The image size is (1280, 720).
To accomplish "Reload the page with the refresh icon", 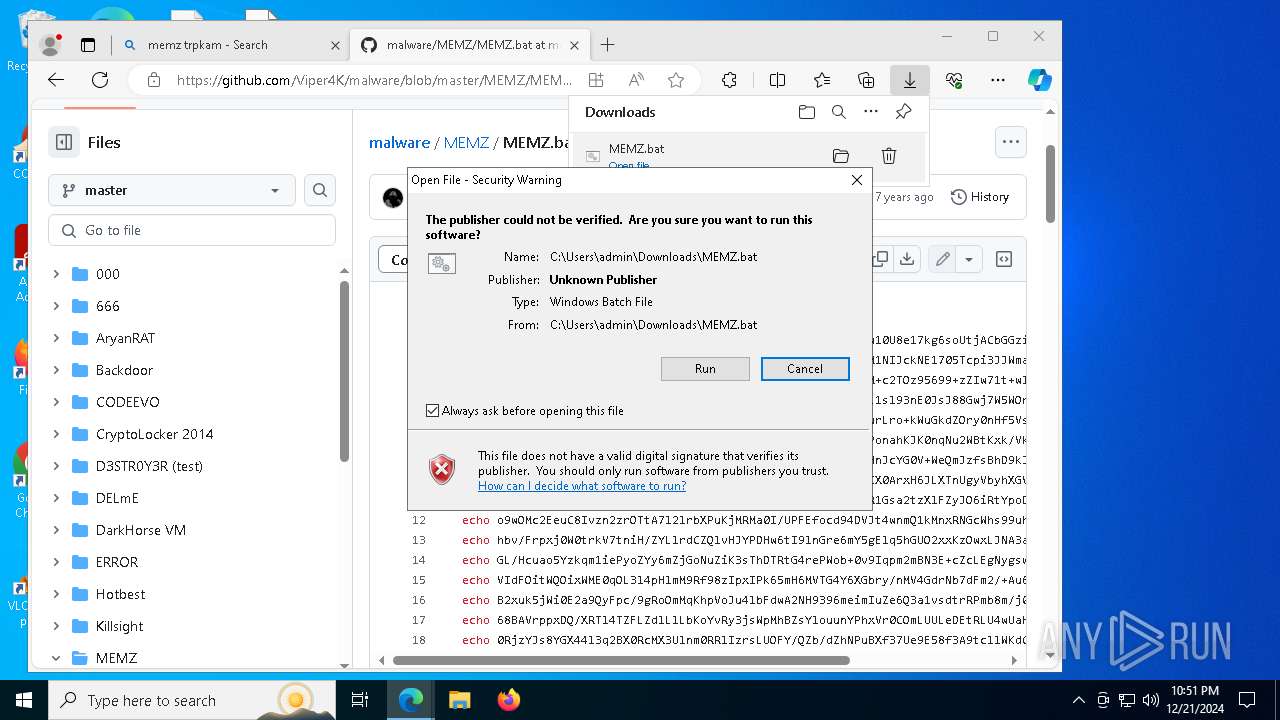I will 100,80.
